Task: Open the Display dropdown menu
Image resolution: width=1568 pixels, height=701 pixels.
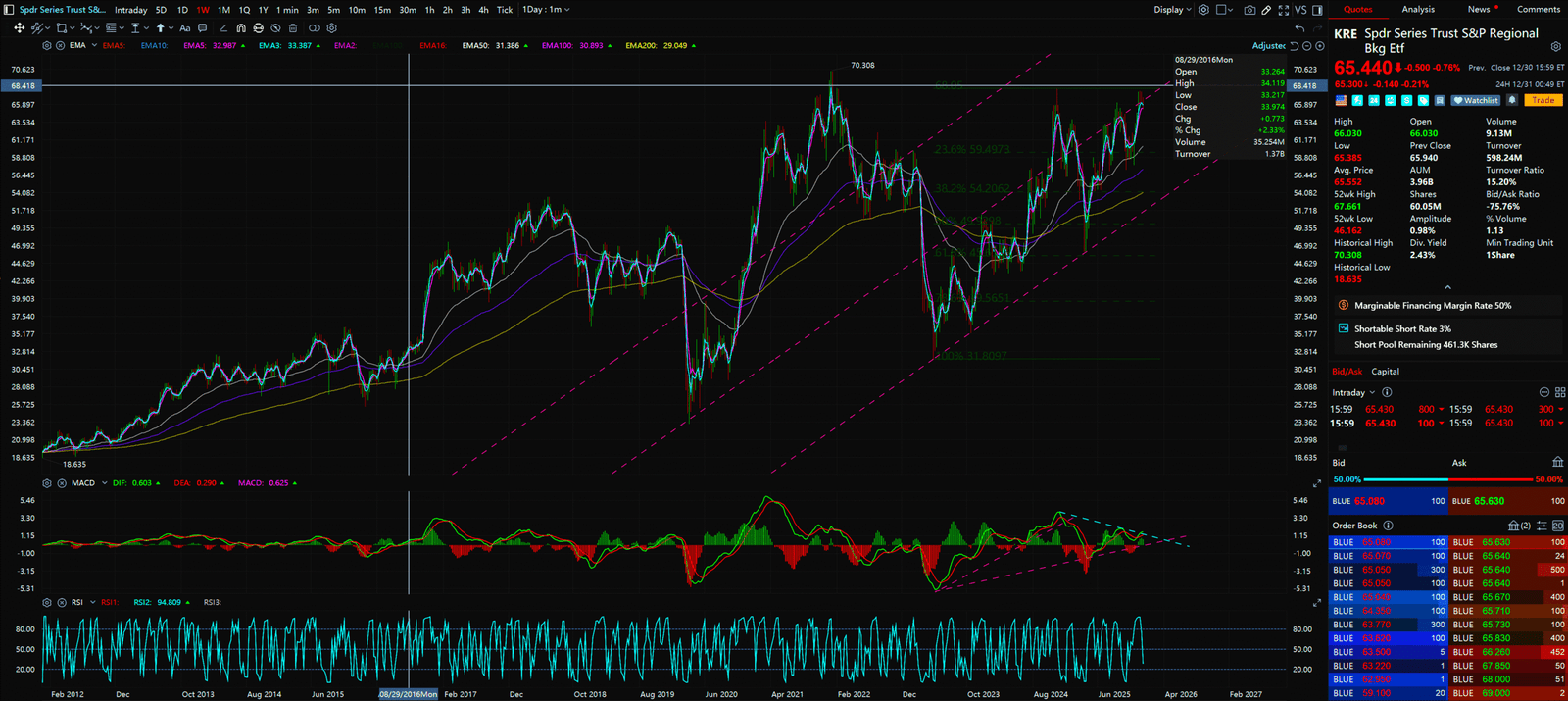Action: (x=1172, y=10)
